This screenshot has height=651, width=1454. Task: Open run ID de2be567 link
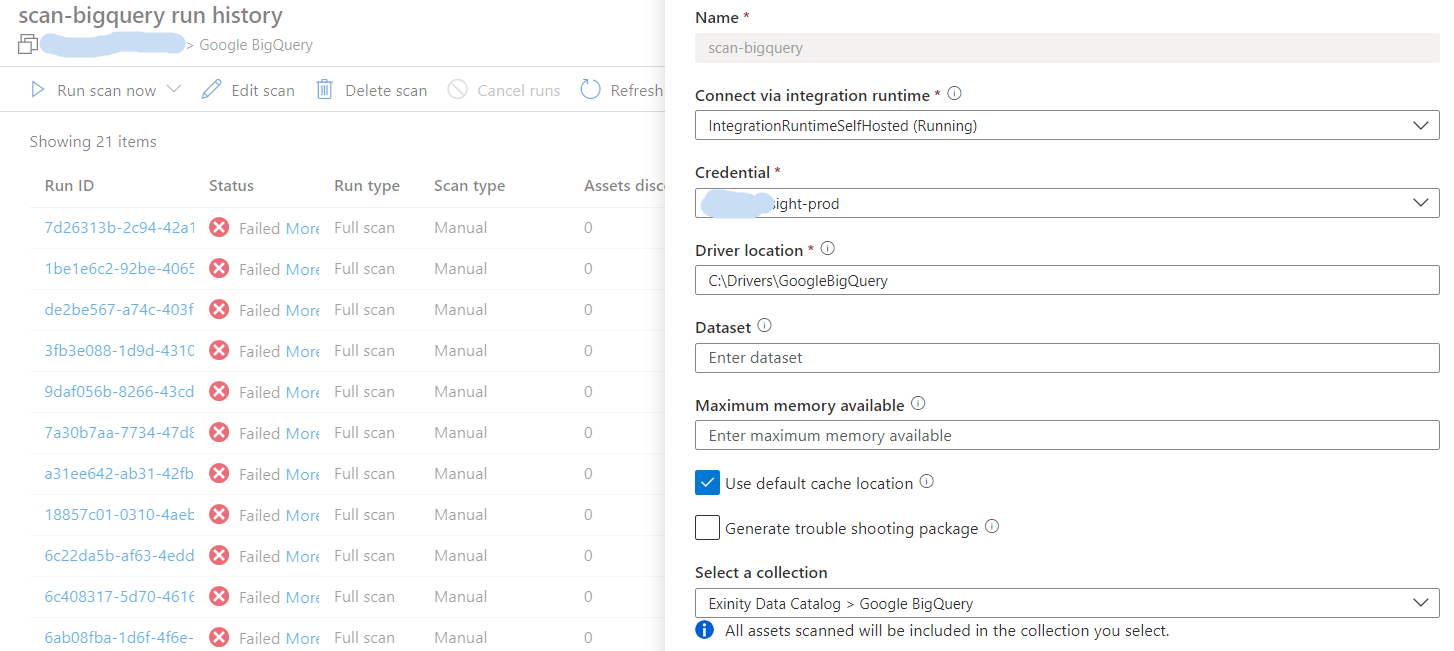coord(119,310)
